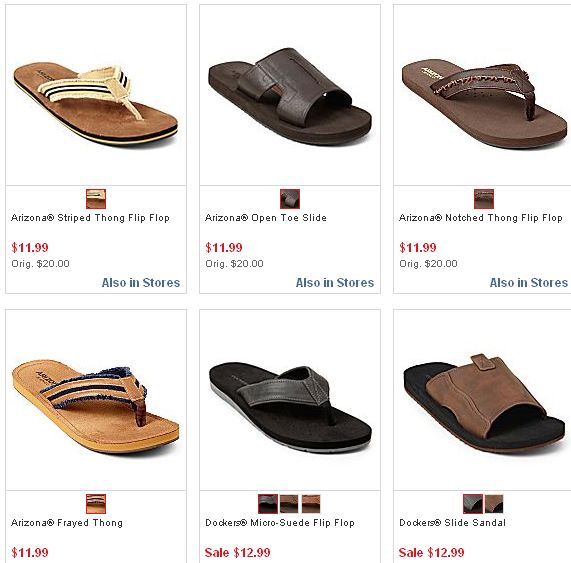Open the Arizona Frayed Thong product image
Screen dimensions: 571x563
pyautogui.click(x=96, y=400)
